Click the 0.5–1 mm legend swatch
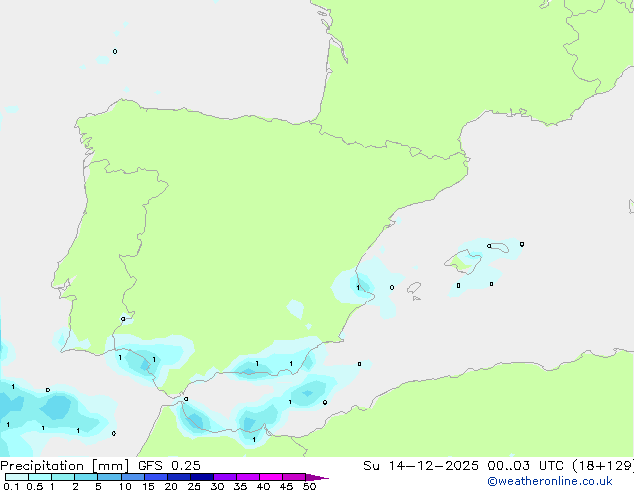Viewport: 634px width, 490px height. (x=40, y=477)
